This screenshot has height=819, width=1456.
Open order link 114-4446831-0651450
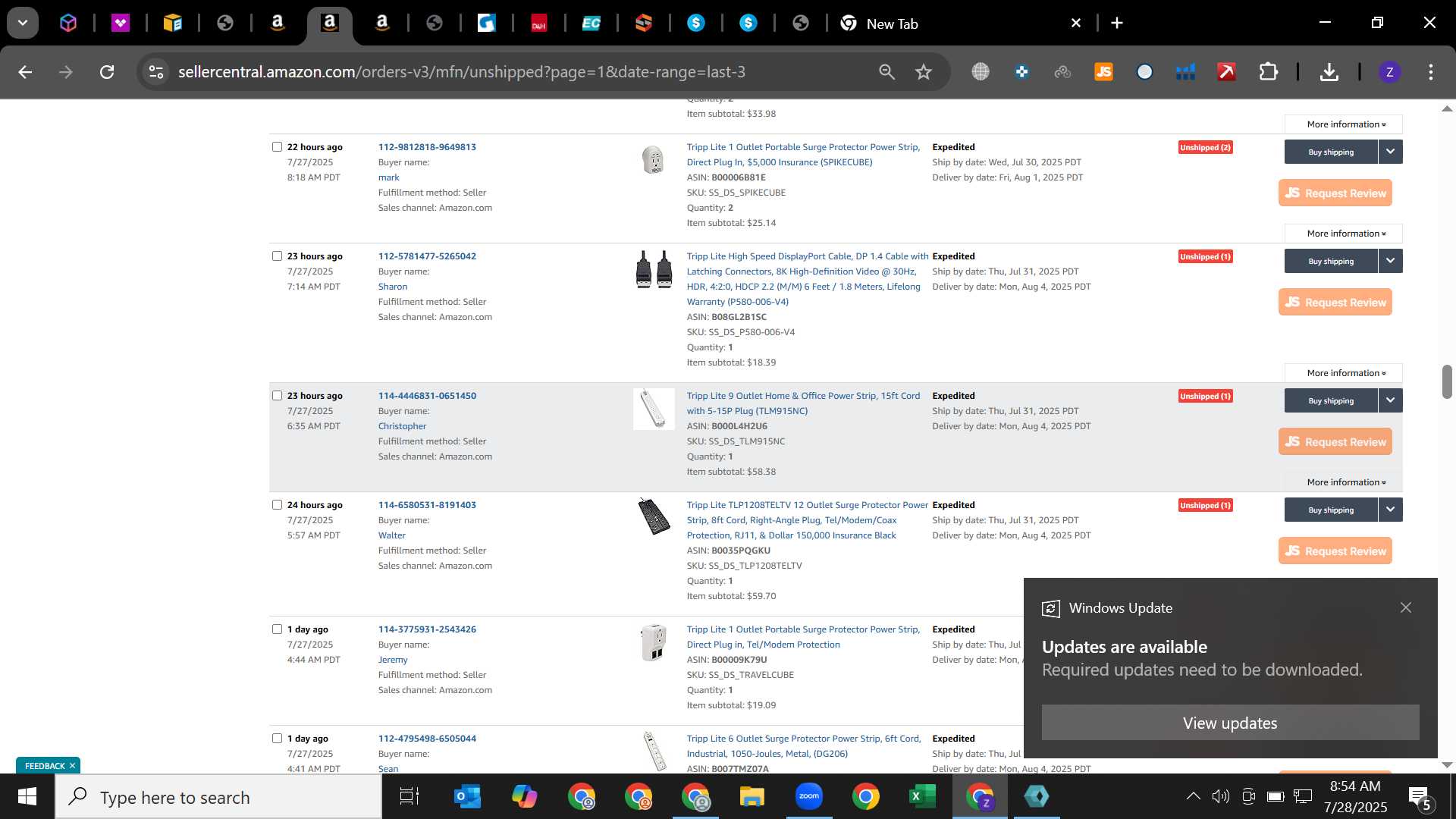[x=427, y=396]
